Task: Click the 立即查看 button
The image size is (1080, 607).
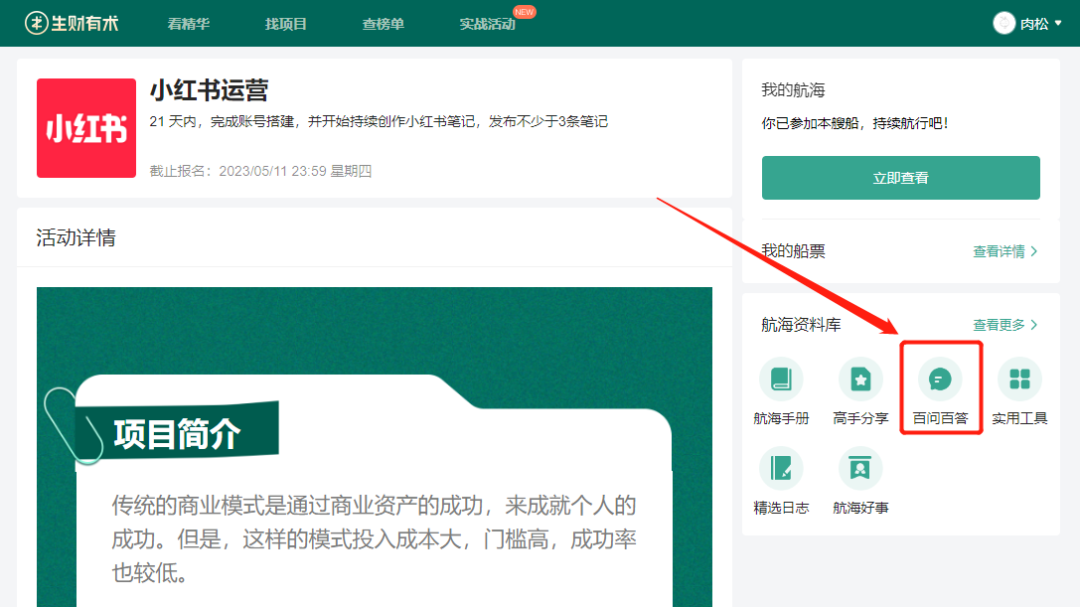Action: (900, 178)
